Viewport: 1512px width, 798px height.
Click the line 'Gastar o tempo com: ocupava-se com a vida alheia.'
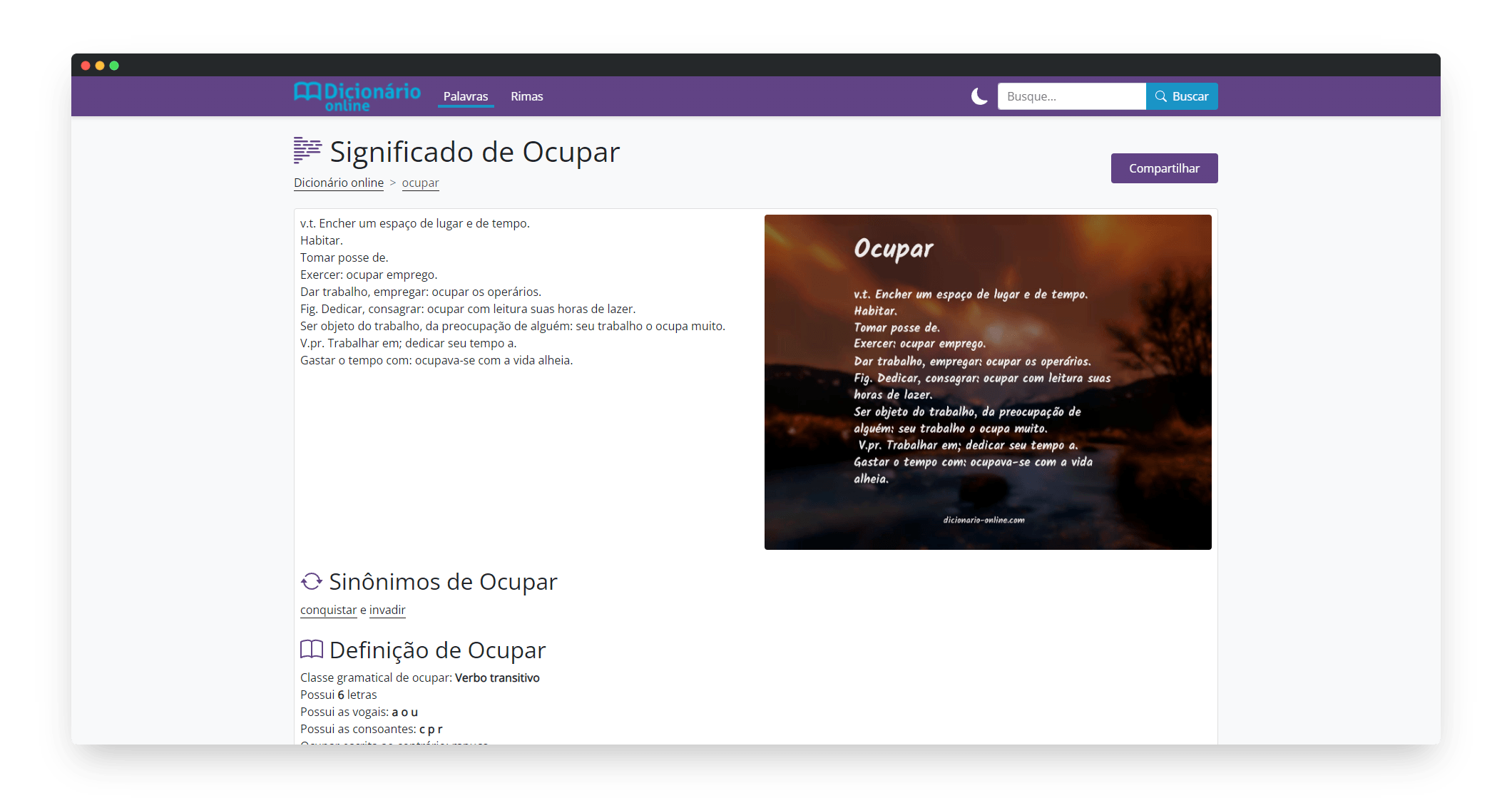pyautogui.click(x=436, y=360)
